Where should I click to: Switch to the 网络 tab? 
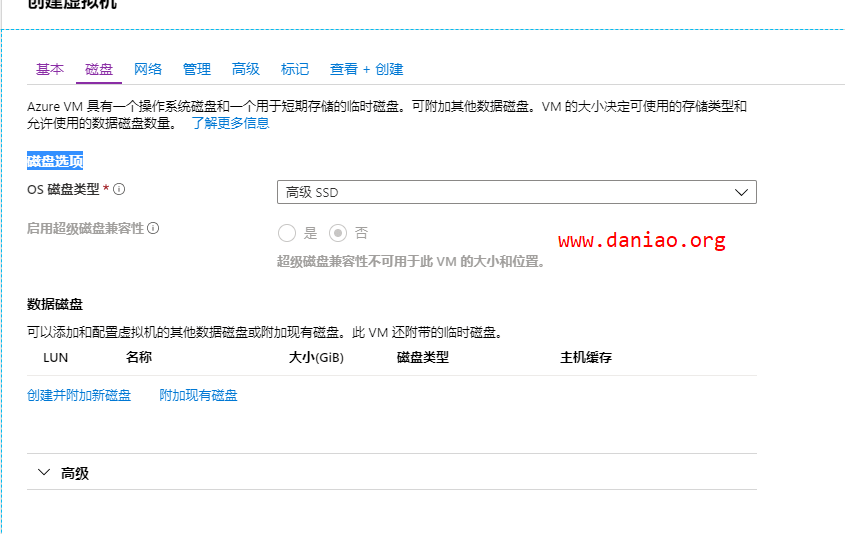[148, 69]
